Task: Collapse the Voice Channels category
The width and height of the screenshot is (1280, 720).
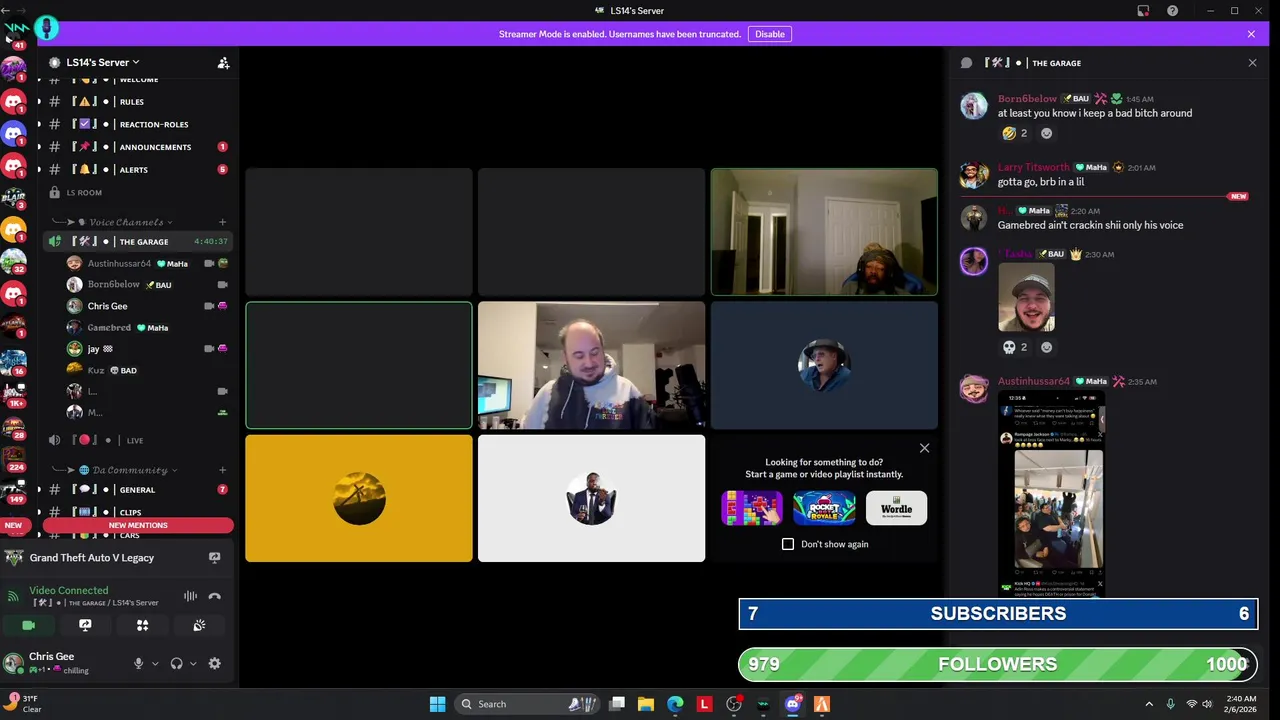Action: coord(126,222)
